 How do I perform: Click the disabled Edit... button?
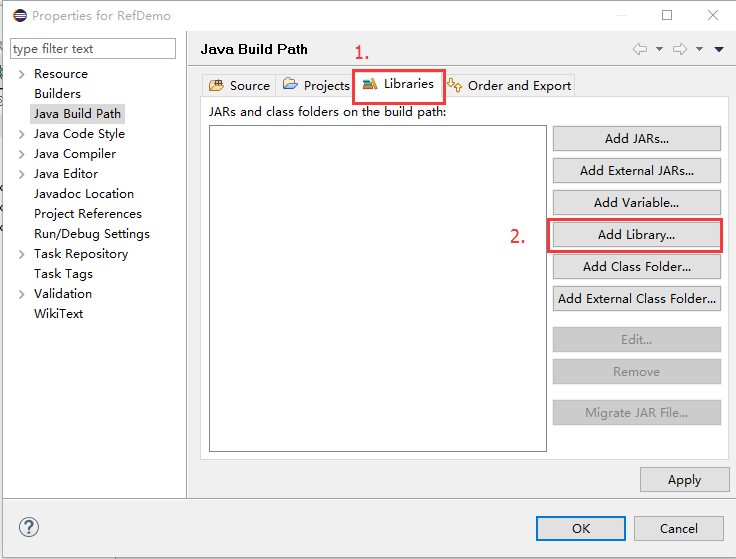[x=636, y=339]
